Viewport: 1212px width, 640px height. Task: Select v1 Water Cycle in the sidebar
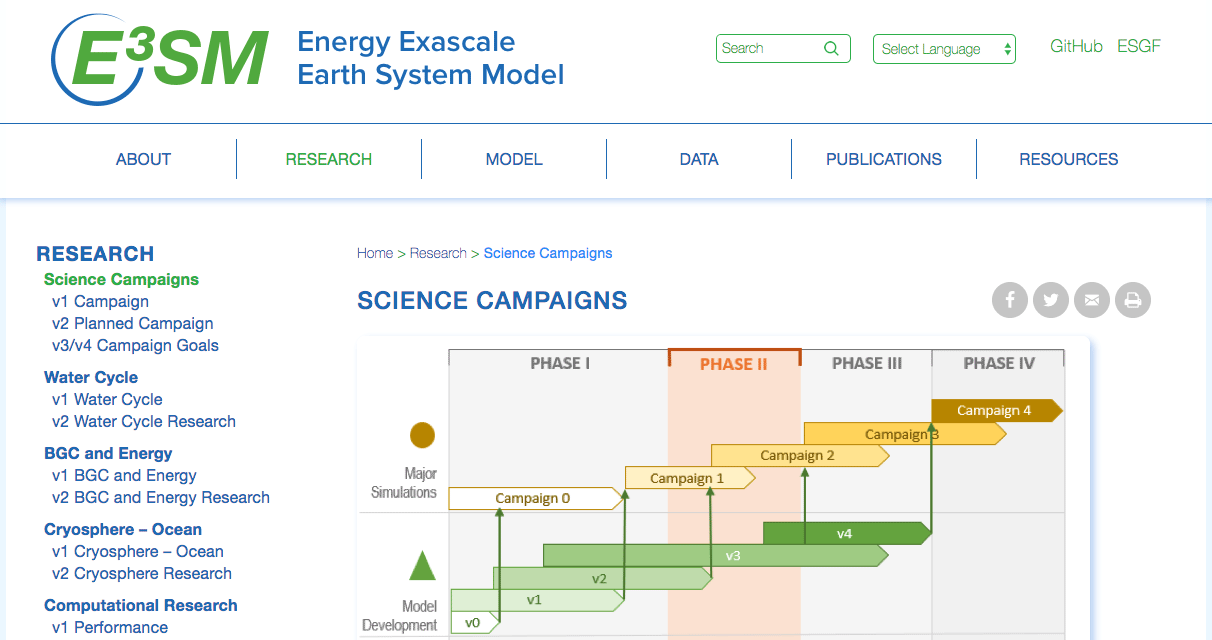[x=107, y=399]
